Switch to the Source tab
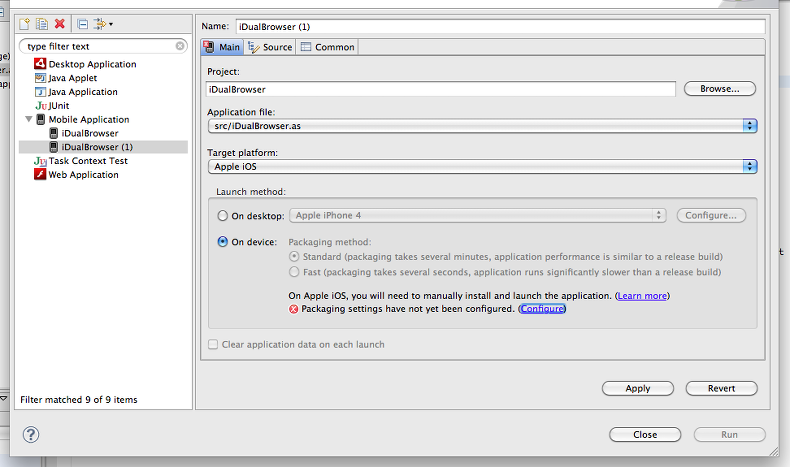 coord(271,47)
